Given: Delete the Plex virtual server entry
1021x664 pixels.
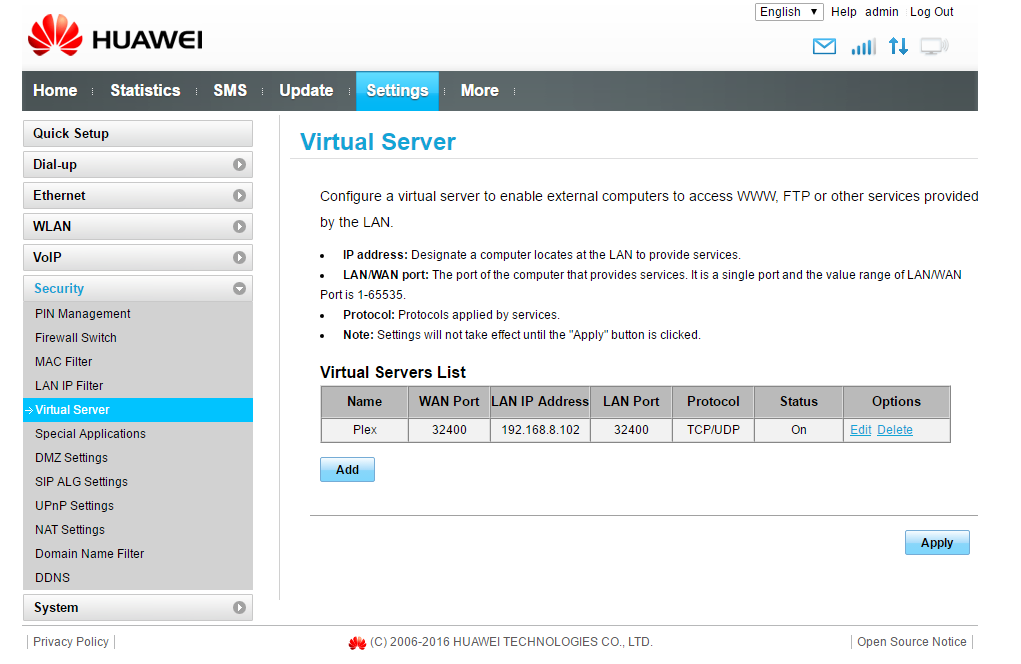Looking at the screenshot, I should click(895, 430).
